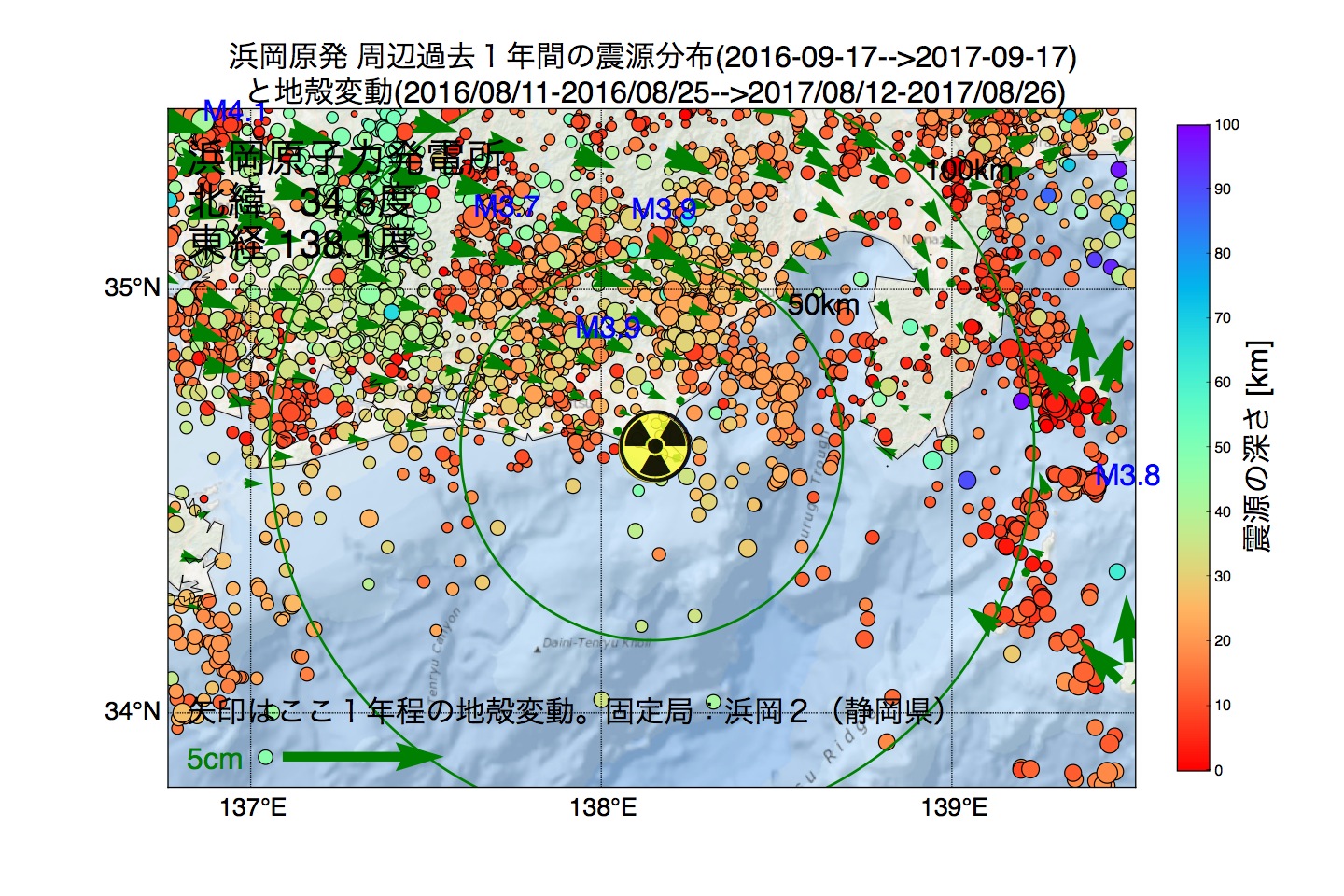This screenshot has width=1344, height=896.
Task: Click the 50km radius circle label
Action: (823, 305)
